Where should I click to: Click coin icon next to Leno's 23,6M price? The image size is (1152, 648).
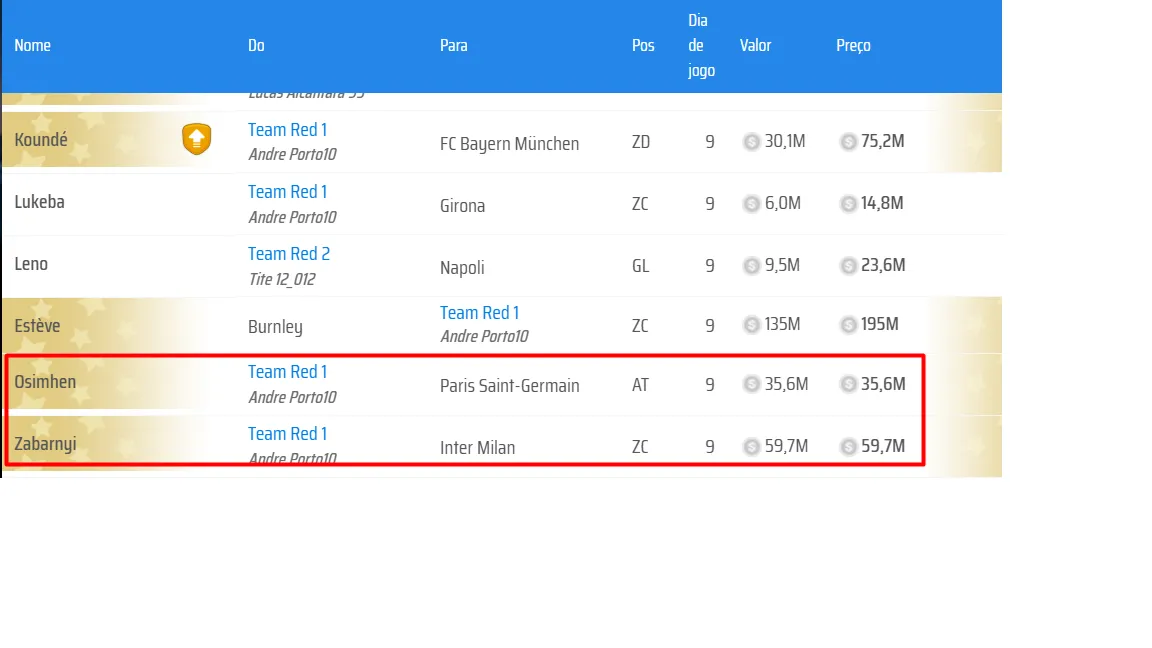(x=848, y=265)
